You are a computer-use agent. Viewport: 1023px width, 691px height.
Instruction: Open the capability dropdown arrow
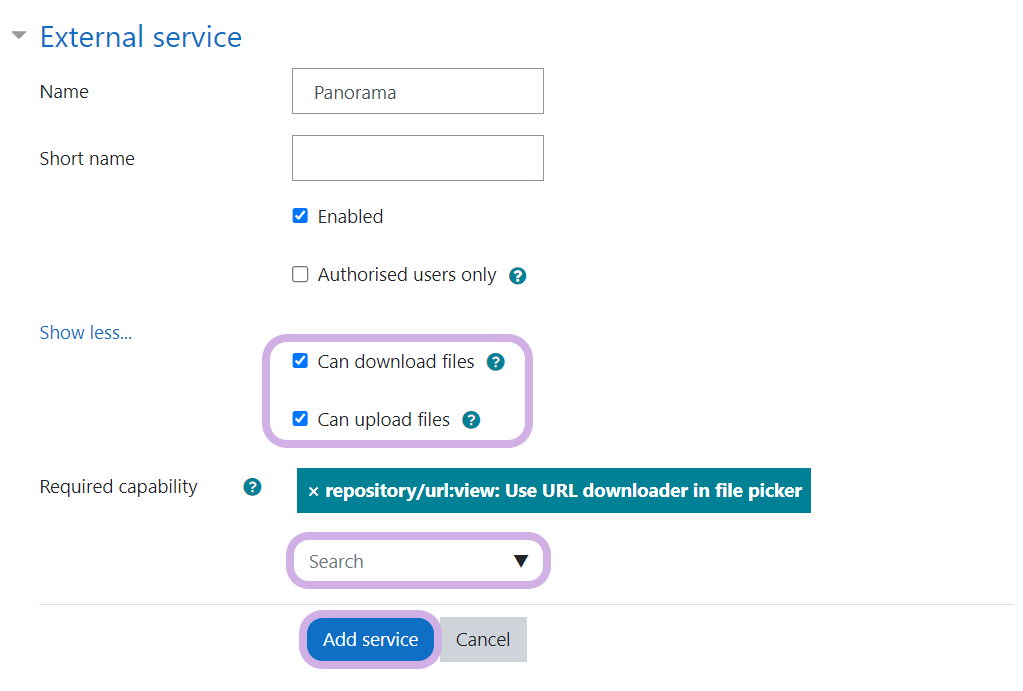[x=520, y=561]
